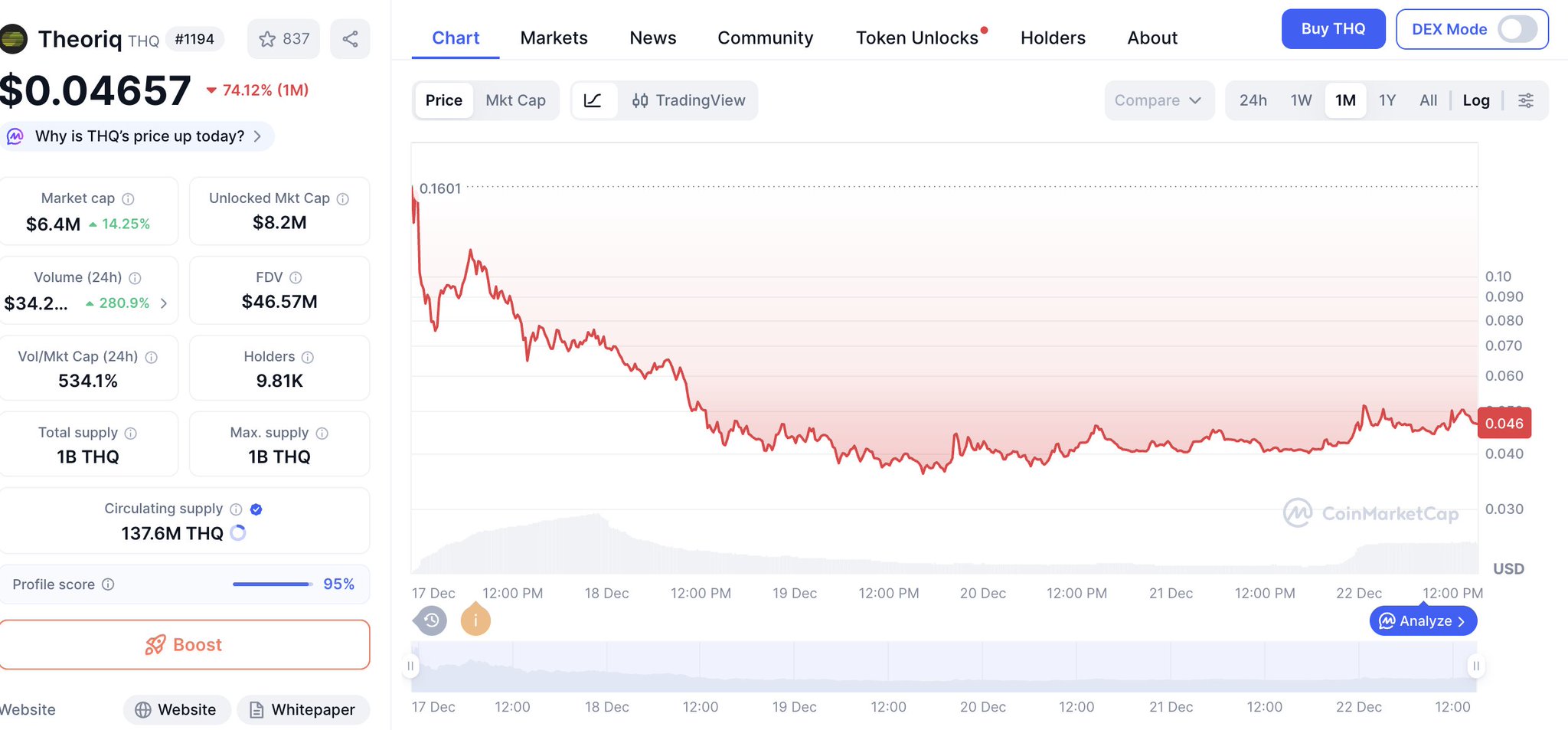Click the Buy THQ button
This screenshot has width=1568, height=730.
click(1332, 29)
